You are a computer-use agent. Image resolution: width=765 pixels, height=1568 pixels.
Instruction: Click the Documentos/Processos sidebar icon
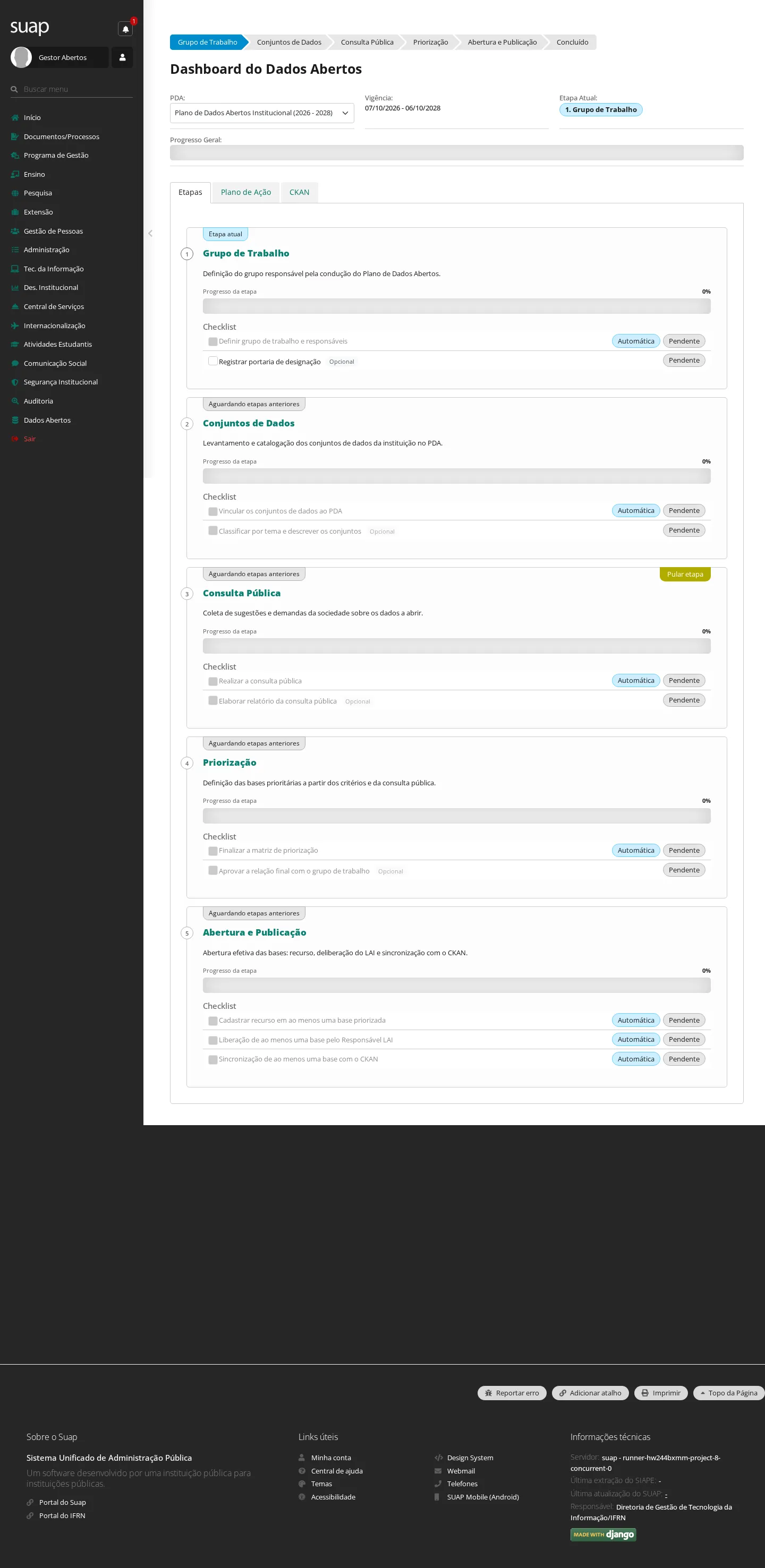(15, 136)
